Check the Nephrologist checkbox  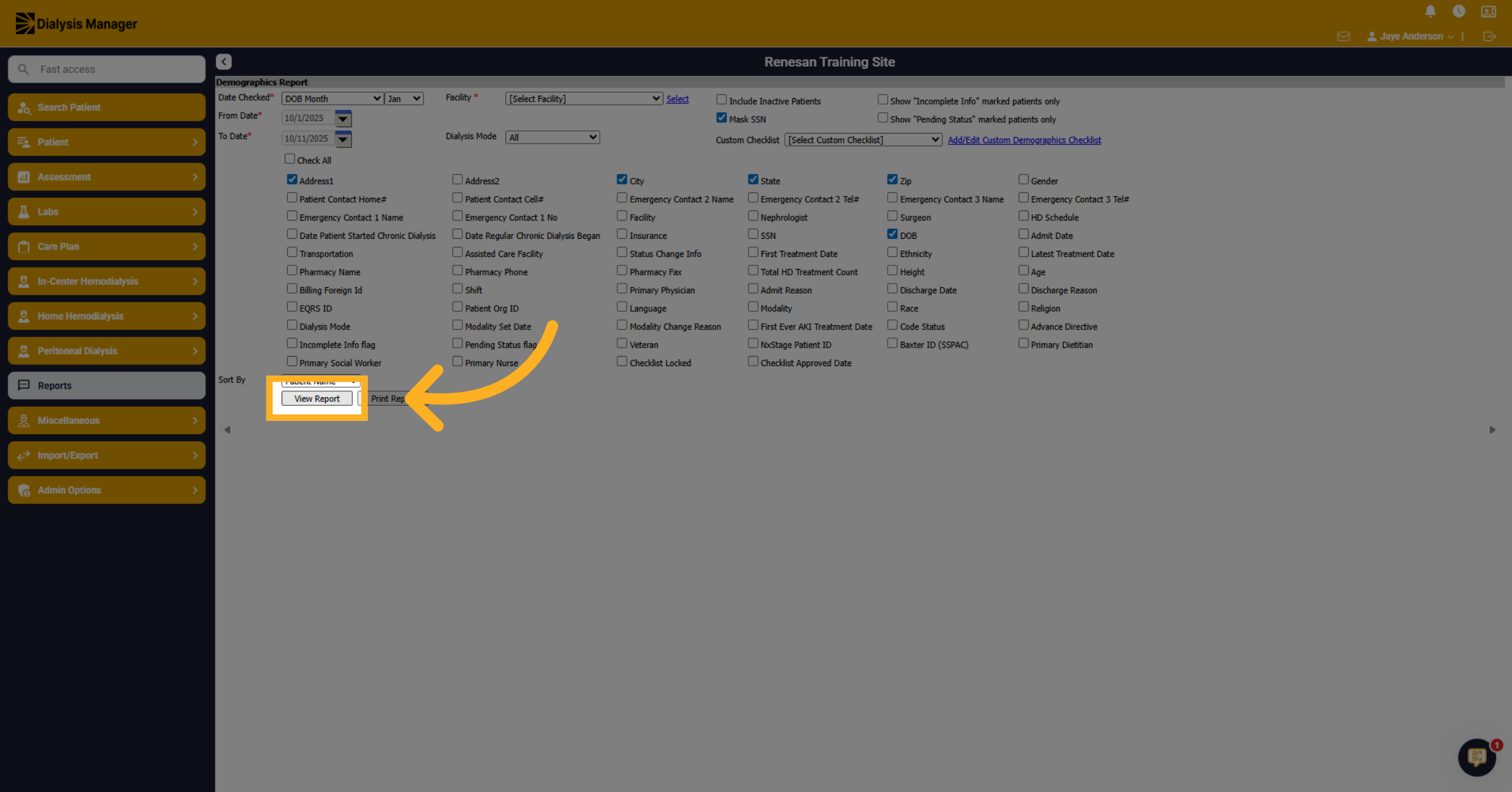click(753, 215)
